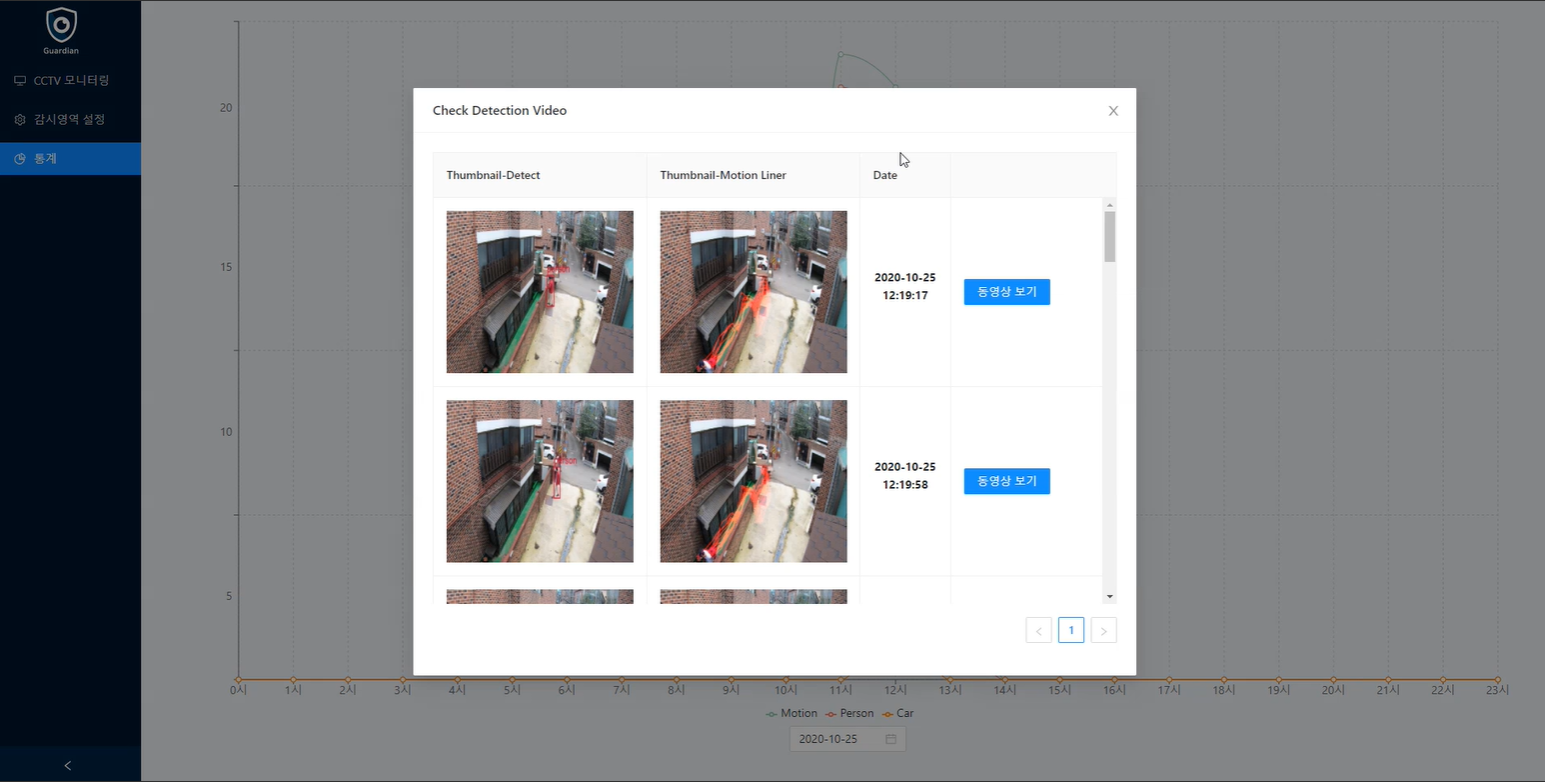Screen dimensions: 1545x782
Task: Open the 2020-10-25 date picker below the chart
Action: tap(848, 739)
